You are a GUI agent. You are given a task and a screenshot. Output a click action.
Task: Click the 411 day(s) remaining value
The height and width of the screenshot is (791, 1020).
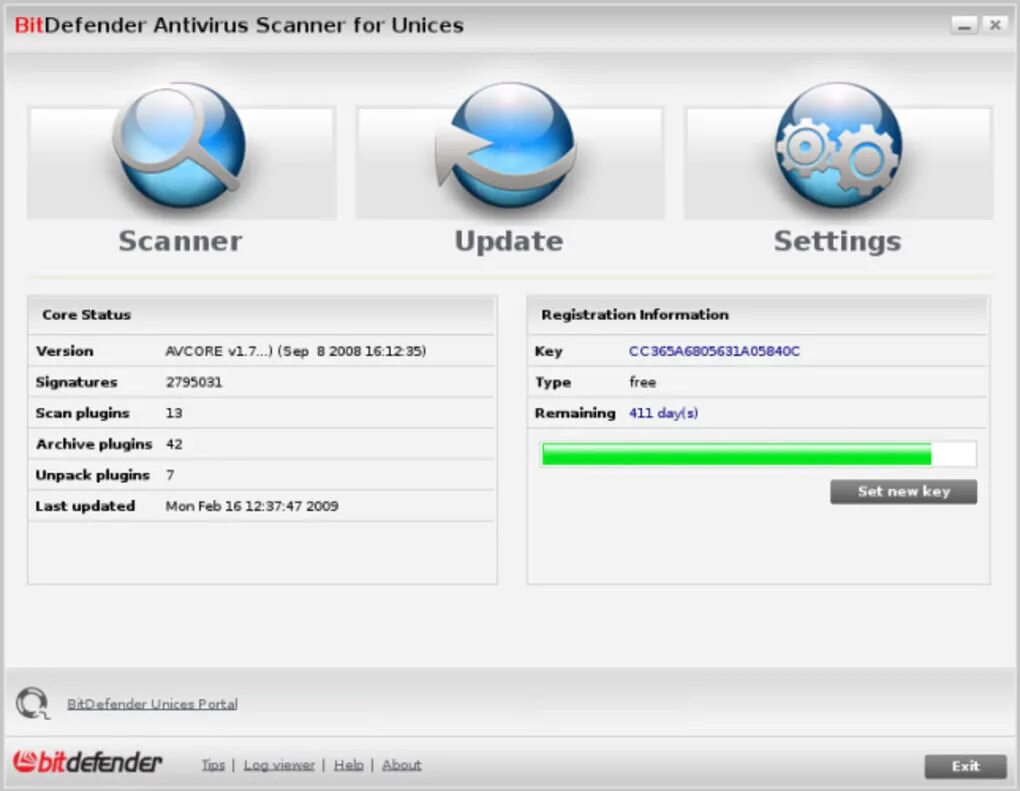point(664,413)
